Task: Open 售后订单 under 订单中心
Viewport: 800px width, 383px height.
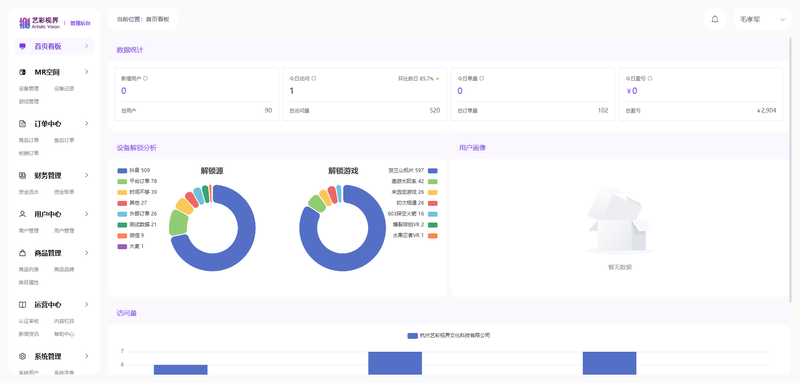Action: point(64,140)
